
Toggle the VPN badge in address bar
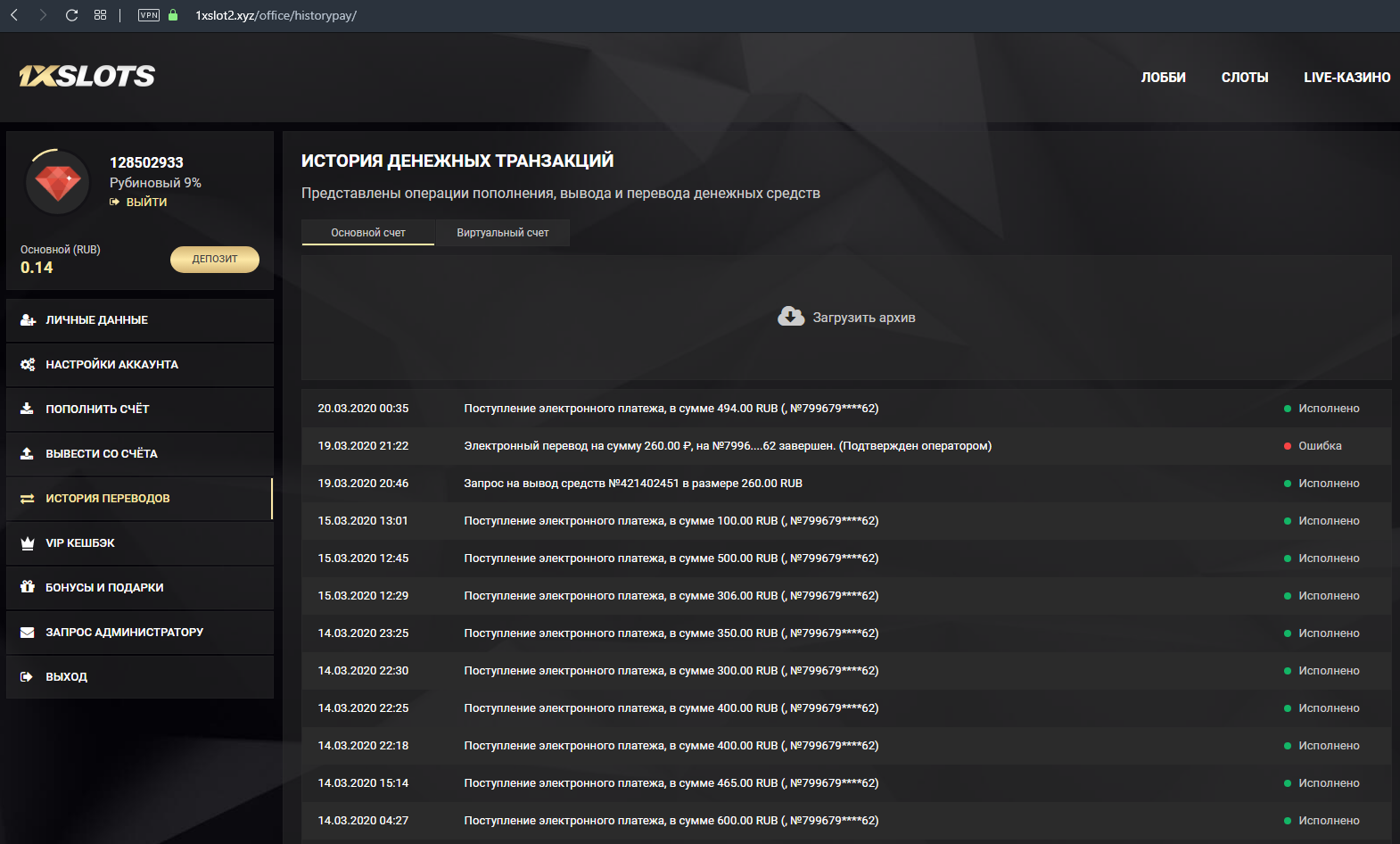pos(149,15)
